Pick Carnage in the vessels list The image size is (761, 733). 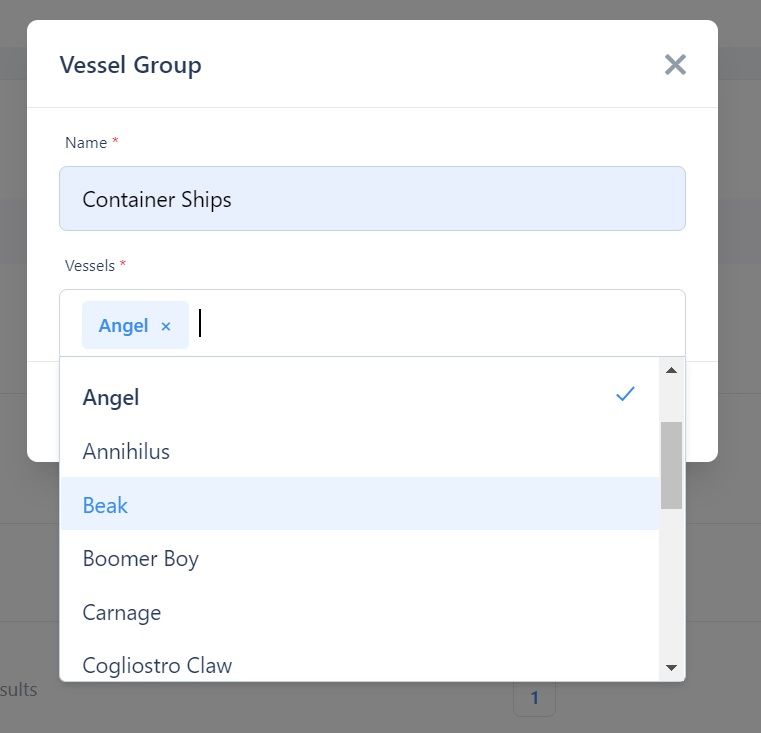coord(359,612)
